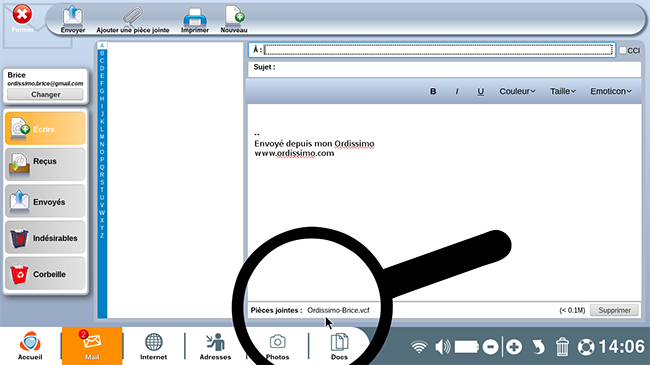This screenshot has height=365, width=650.
Task: Open Docs in taskbar
Action: (339, 346)
